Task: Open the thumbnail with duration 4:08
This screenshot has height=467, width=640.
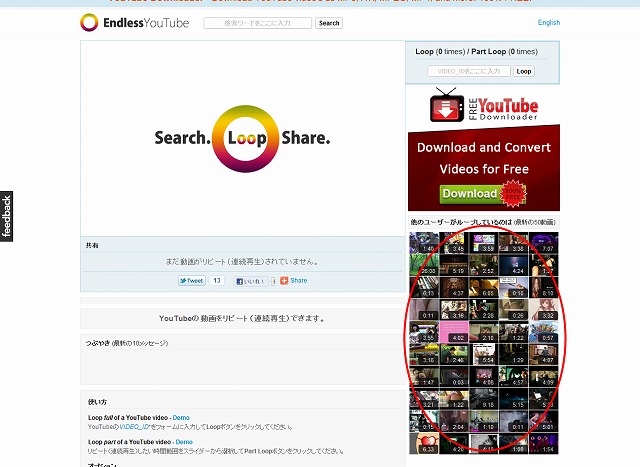Action: pyautogui.click(x=484, y=376)
